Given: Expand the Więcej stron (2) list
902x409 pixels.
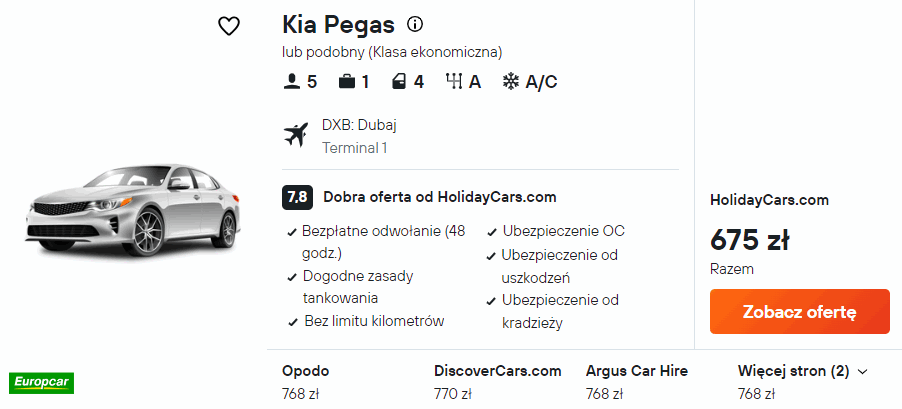Looking at the screenshot, I should (802, 371).
